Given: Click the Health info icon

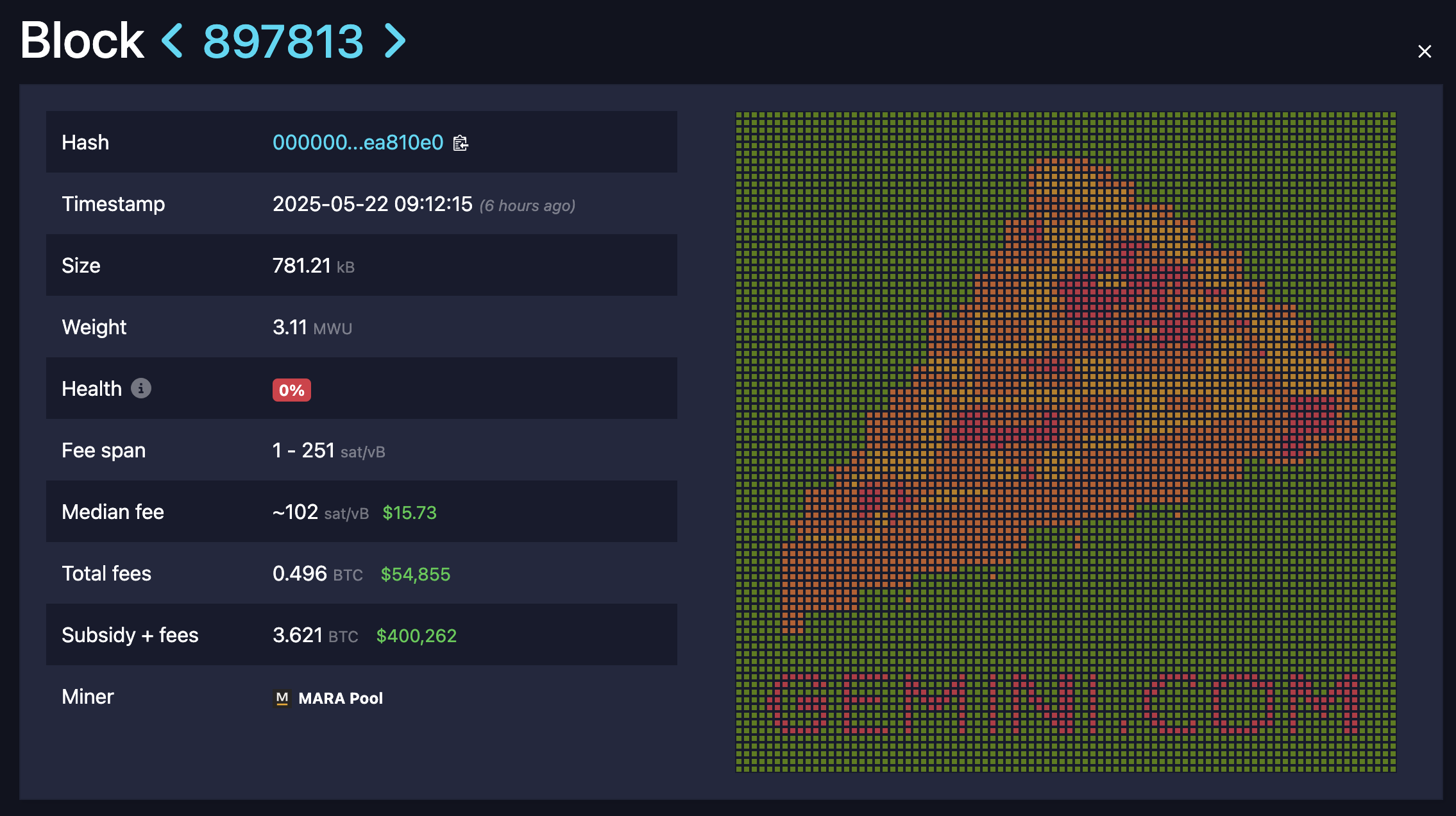Looking at the screenshot, I should point(141,388).
